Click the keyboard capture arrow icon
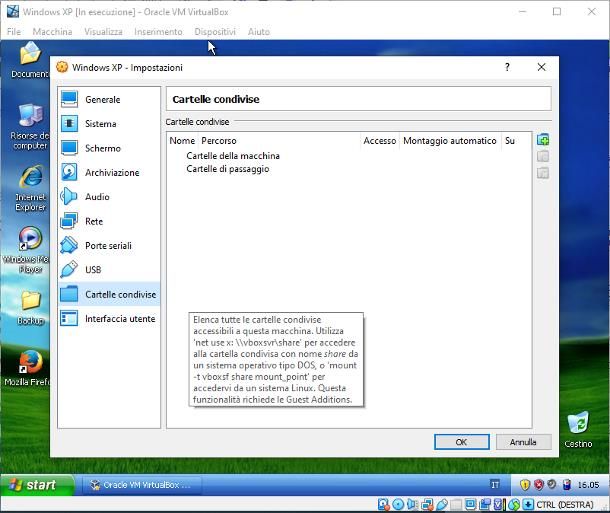 tap(528, 504)
